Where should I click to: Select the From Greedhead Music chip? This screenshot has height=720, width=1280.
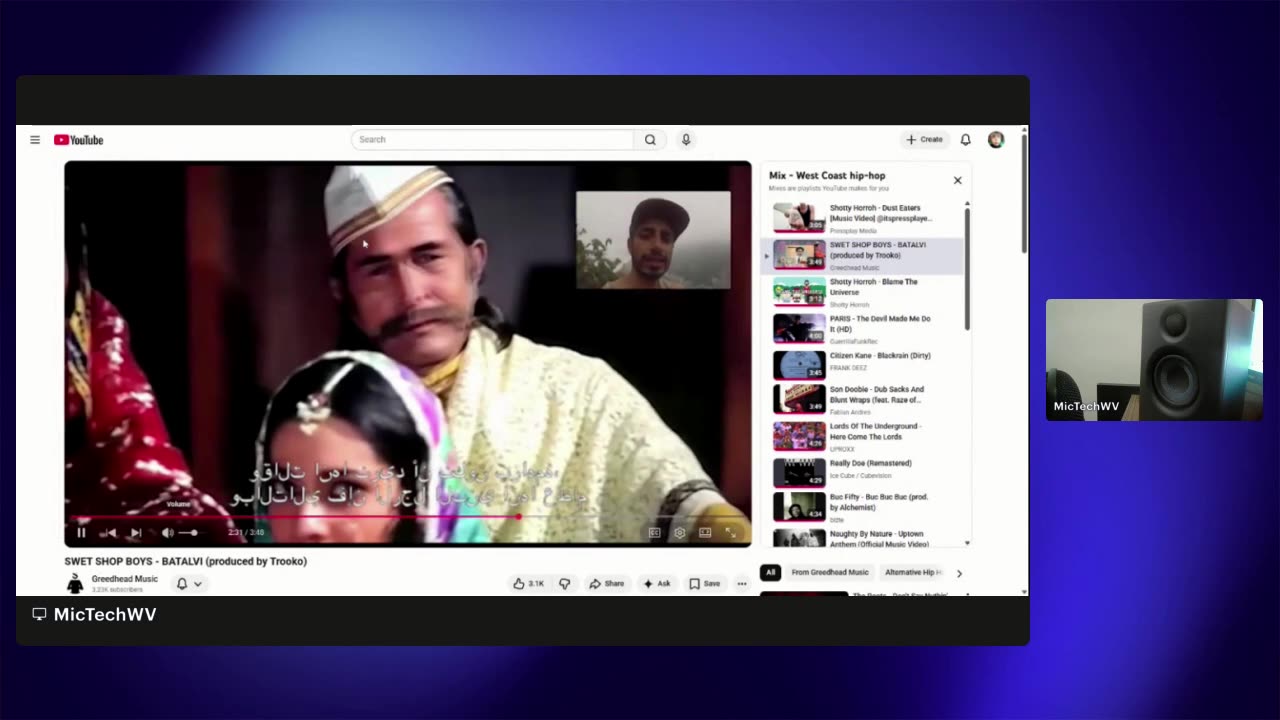pos(830,573)
